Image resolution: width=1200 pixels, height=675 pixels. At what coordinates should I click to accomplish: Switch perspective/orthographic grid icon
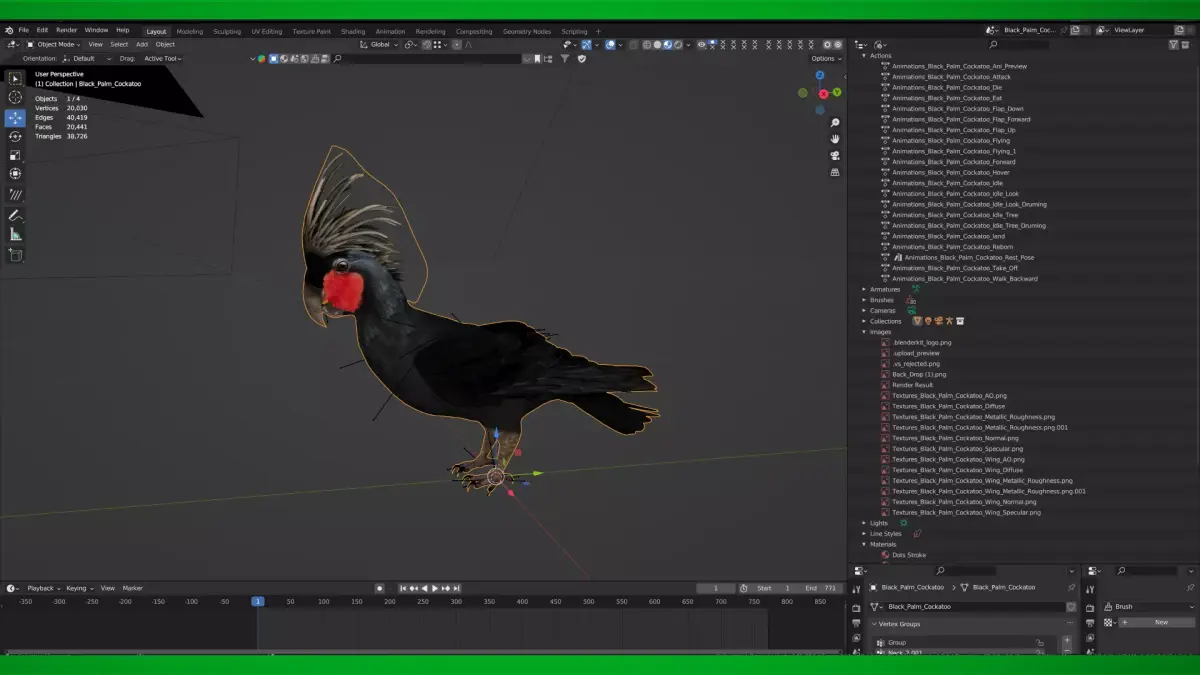coord(835,173)
